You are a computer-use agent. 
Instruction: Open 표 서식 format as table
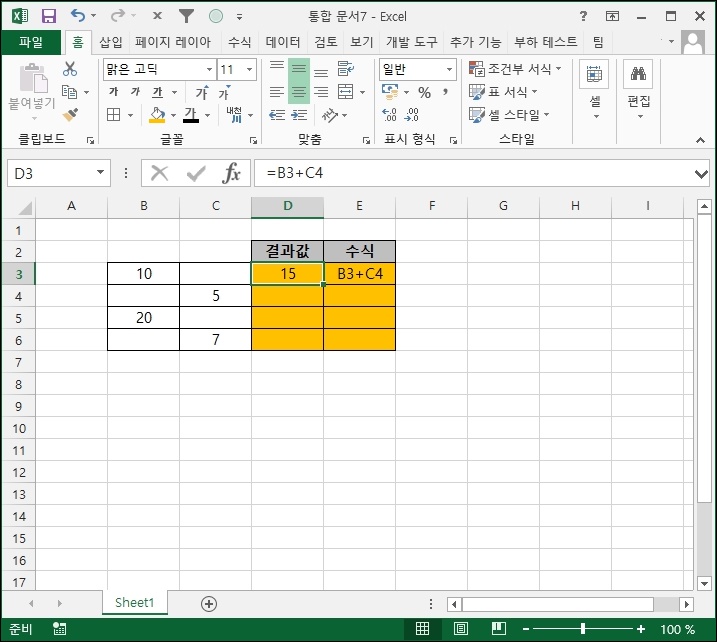click(x=503, y=92)
